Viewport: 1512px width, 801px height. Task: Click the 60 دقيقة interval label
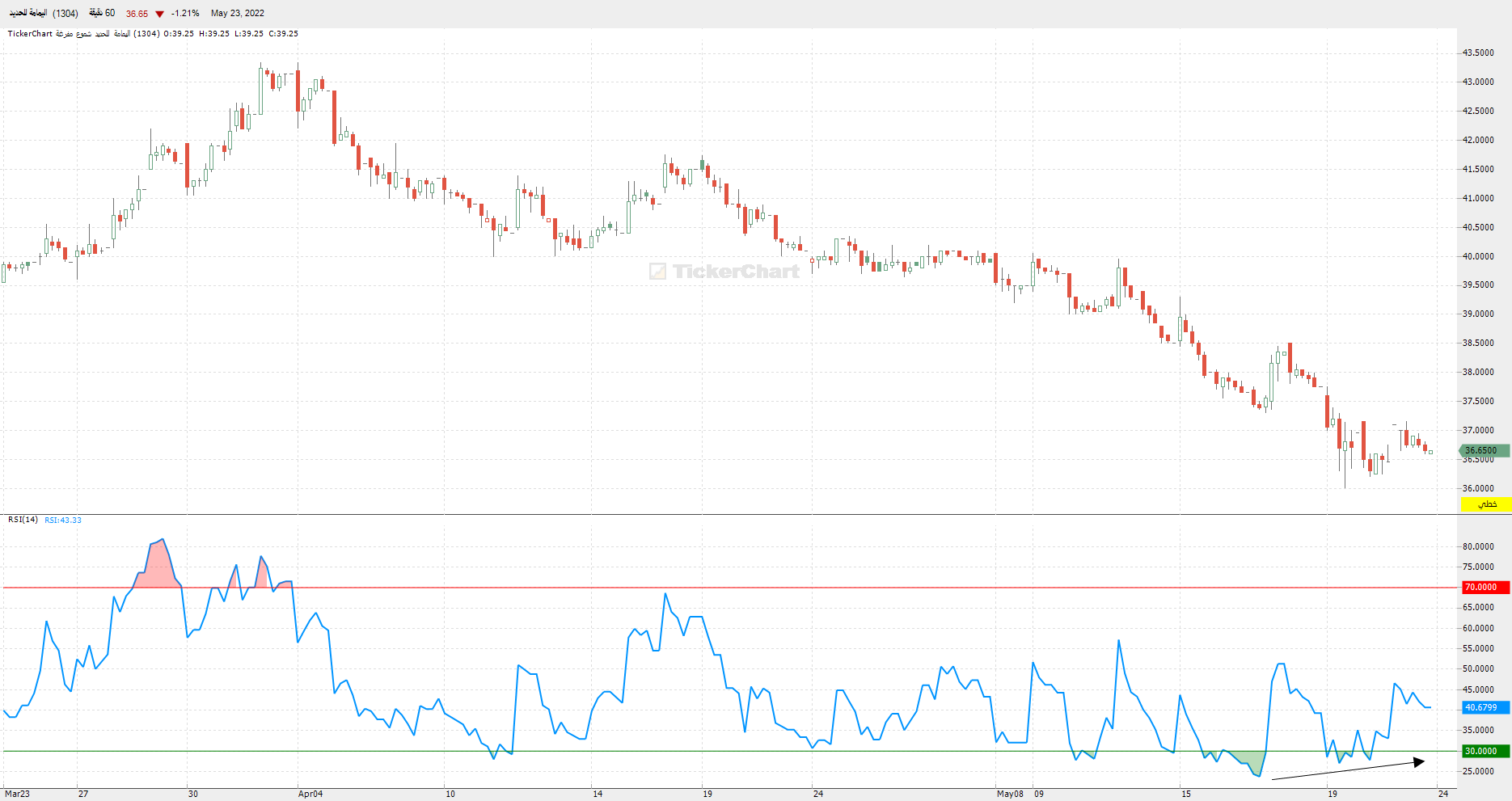[102, 13]
